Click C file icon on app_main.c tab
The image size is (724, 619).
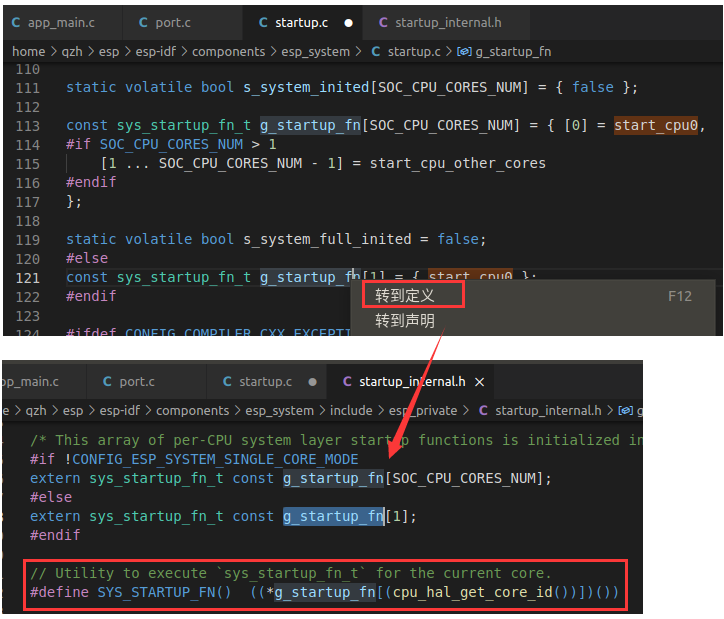16,23
